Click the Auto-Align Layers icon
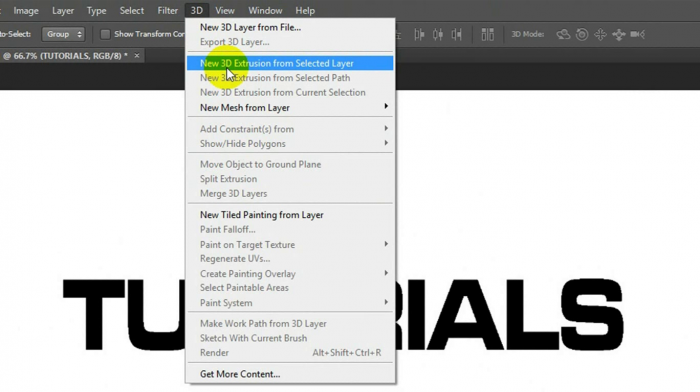 click(x=488, y=34)
